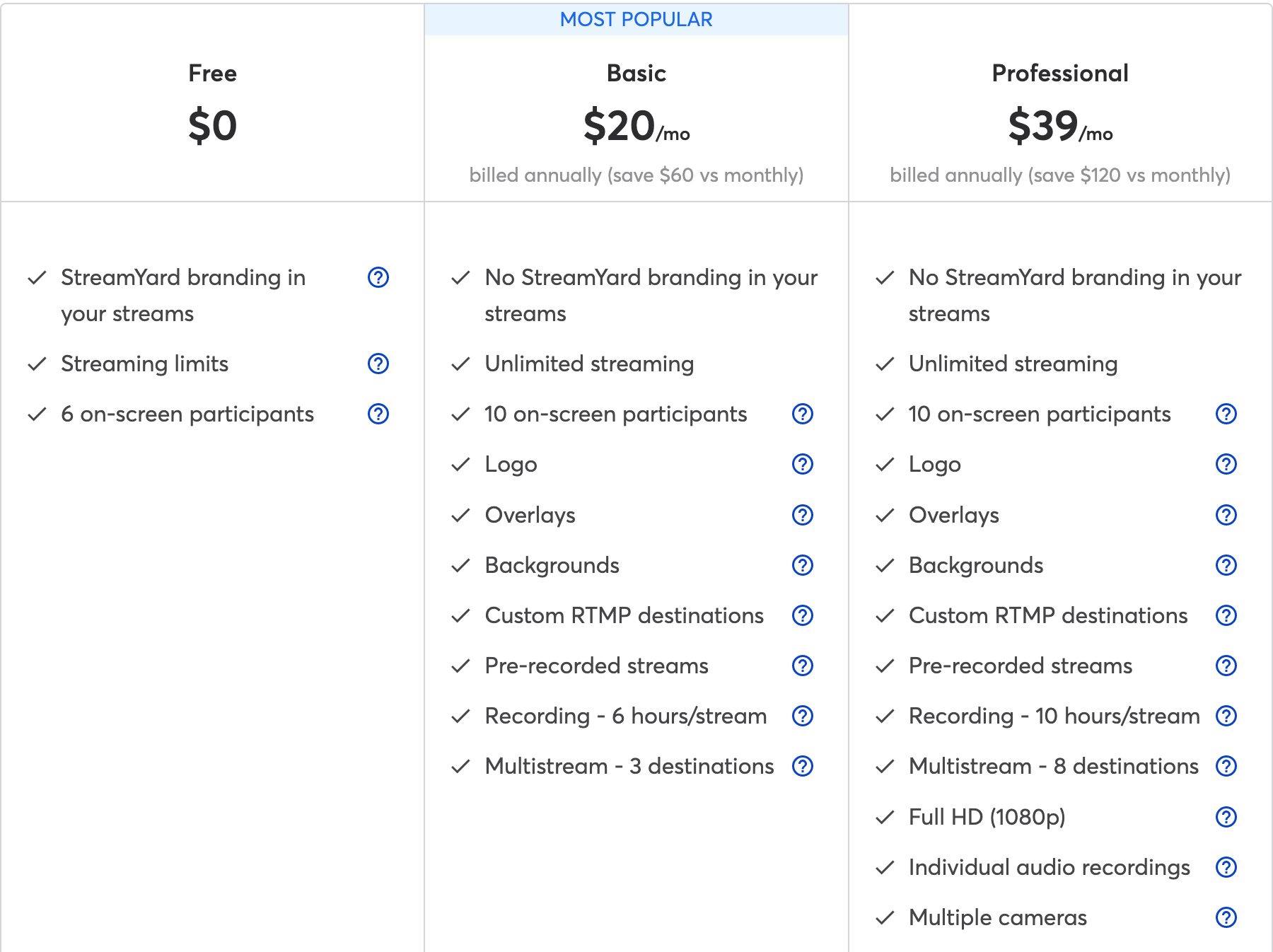This screenshot has width=1273, height=952.
Task: Open help for Individual audio recordings
Action: (1226, 867)
